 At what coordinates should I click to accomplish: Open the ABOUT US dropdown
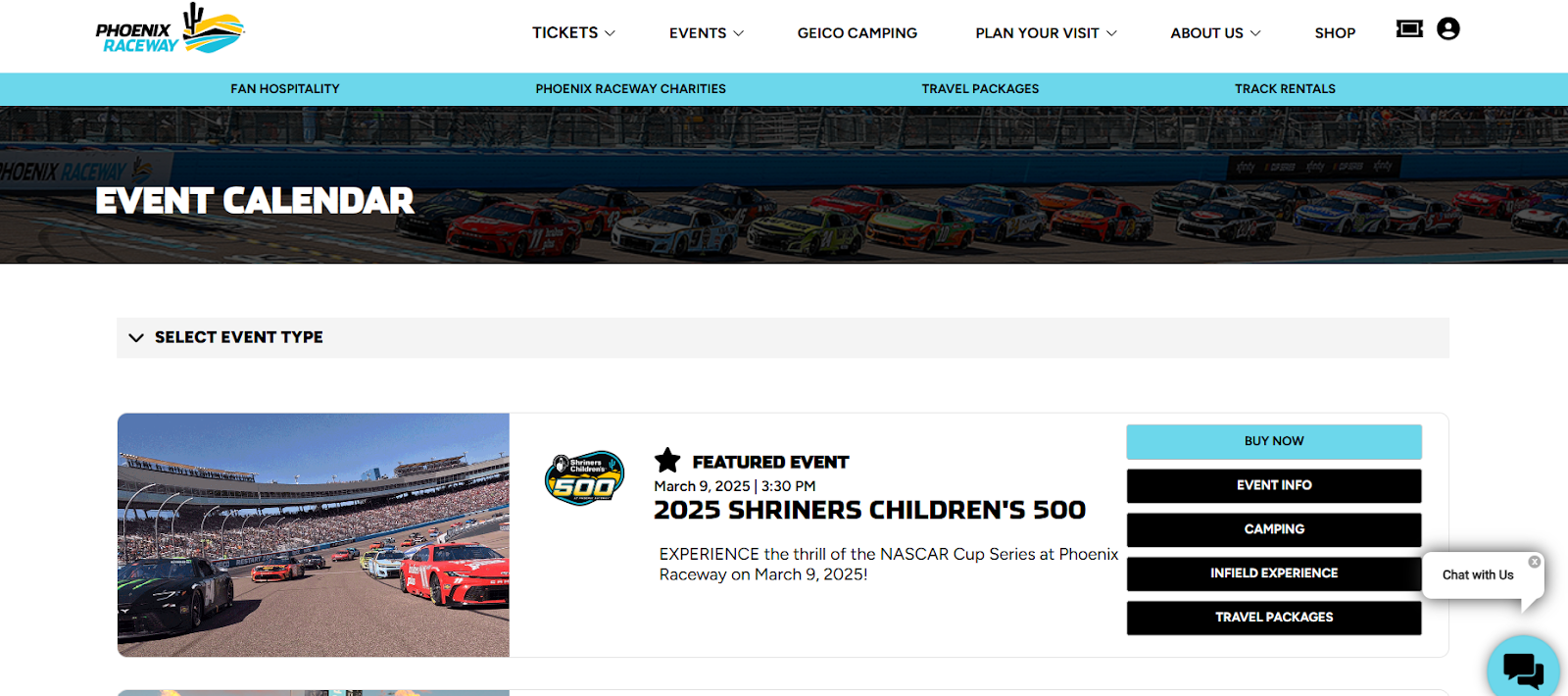click(x=1214, y=32)
